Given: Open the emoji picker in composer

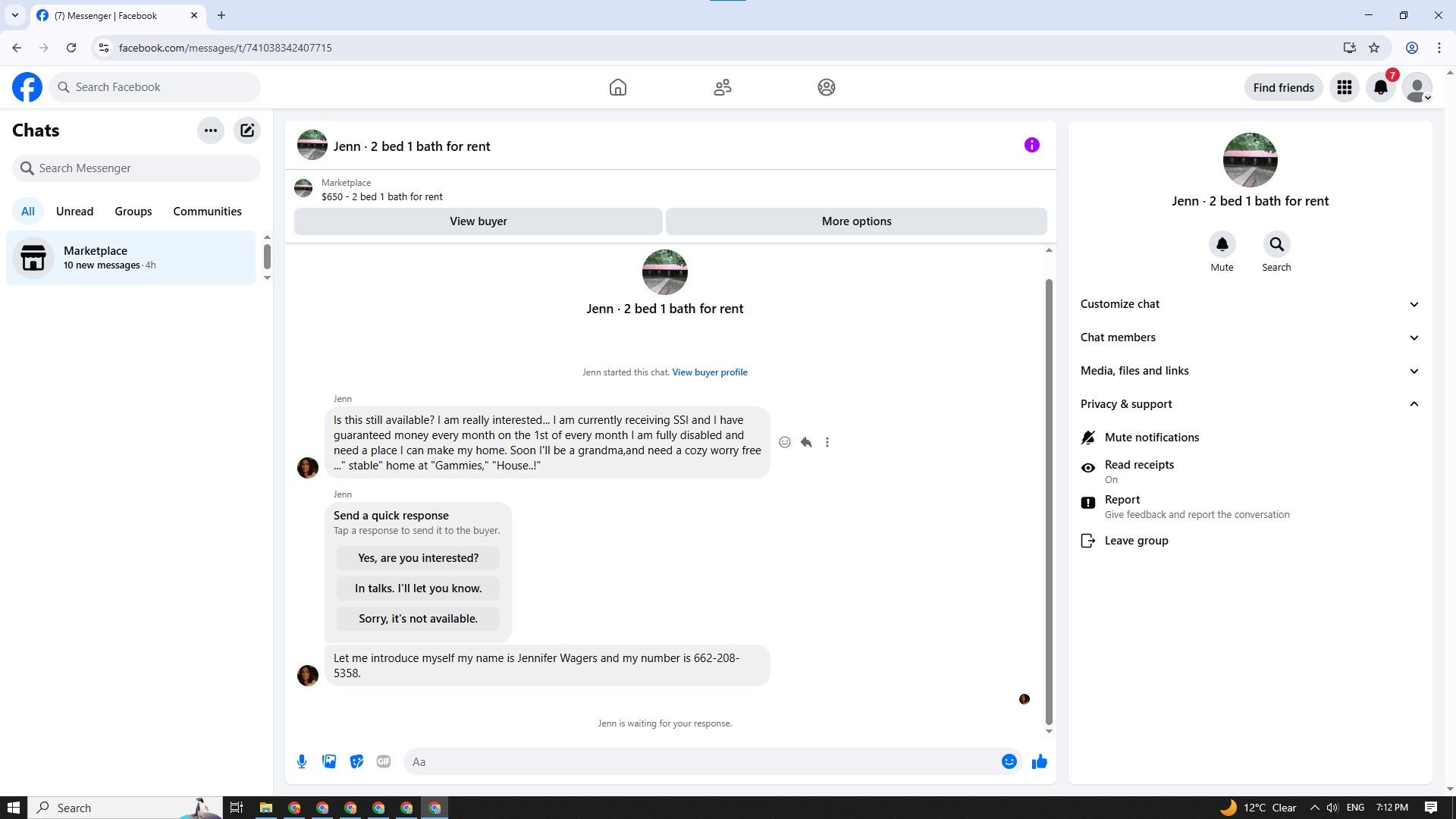Looking at the screenshot, I should pyautogui.click(x=1009, y=761).
